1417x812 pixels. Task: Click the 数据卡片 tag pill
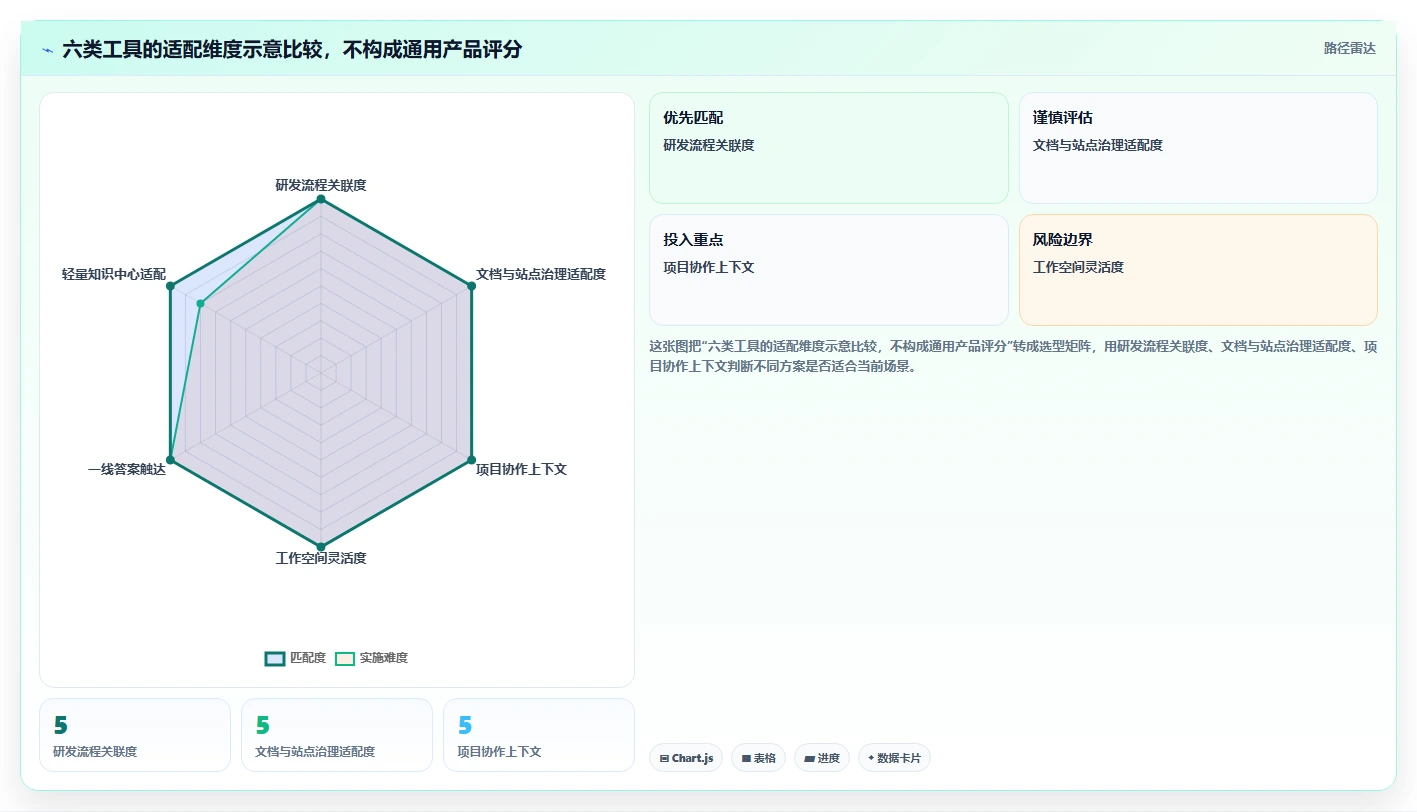[x=894, y=758]
